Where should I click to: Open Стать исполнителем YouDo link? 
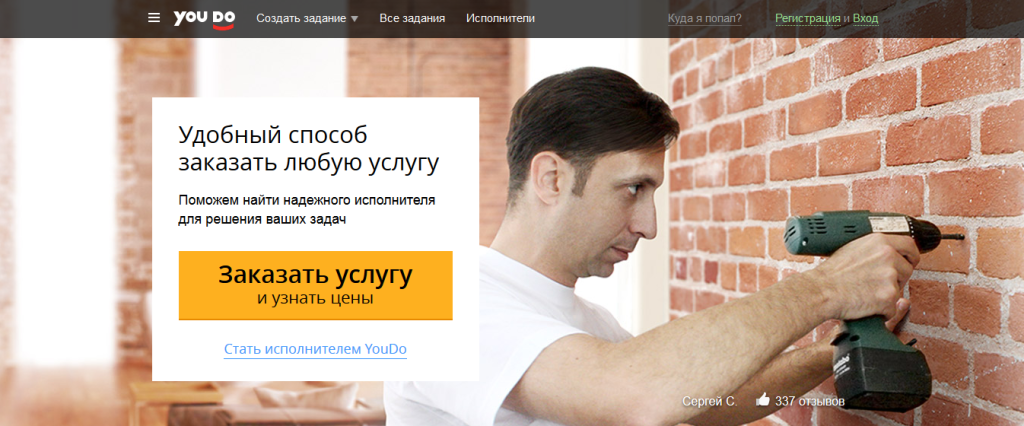tap(315, 349)
